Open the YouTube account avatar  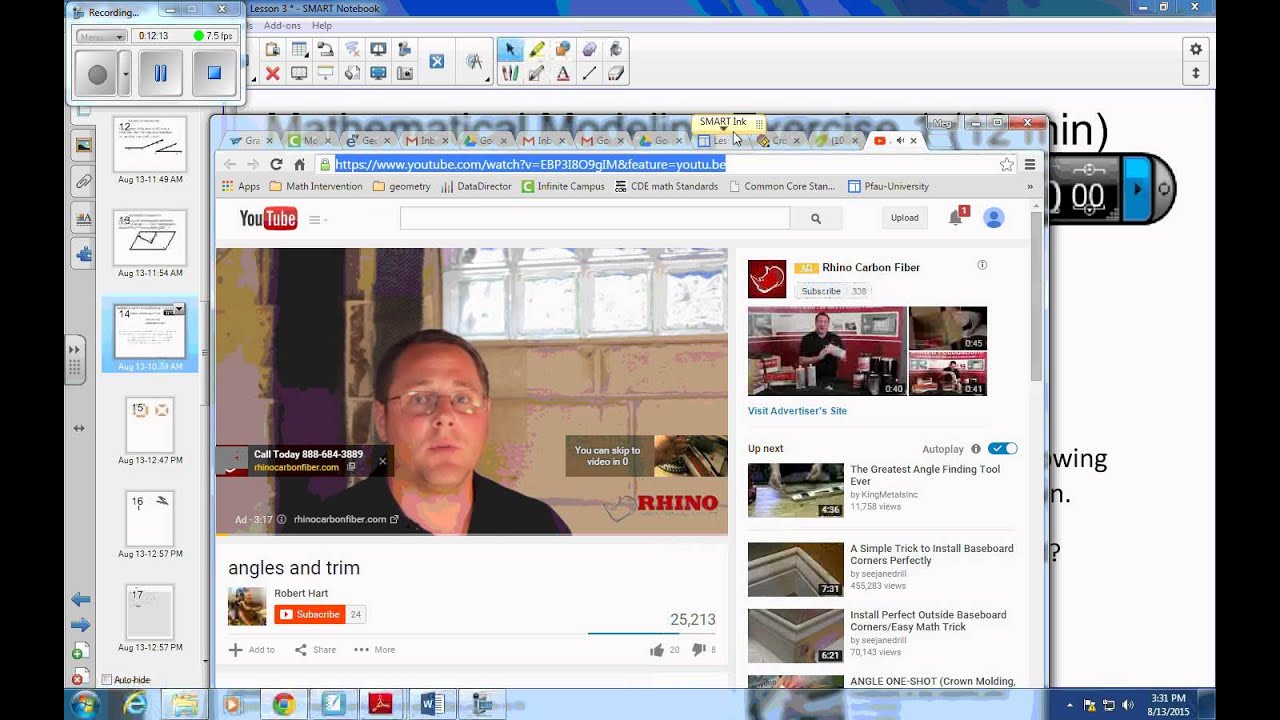pos(993,218)
